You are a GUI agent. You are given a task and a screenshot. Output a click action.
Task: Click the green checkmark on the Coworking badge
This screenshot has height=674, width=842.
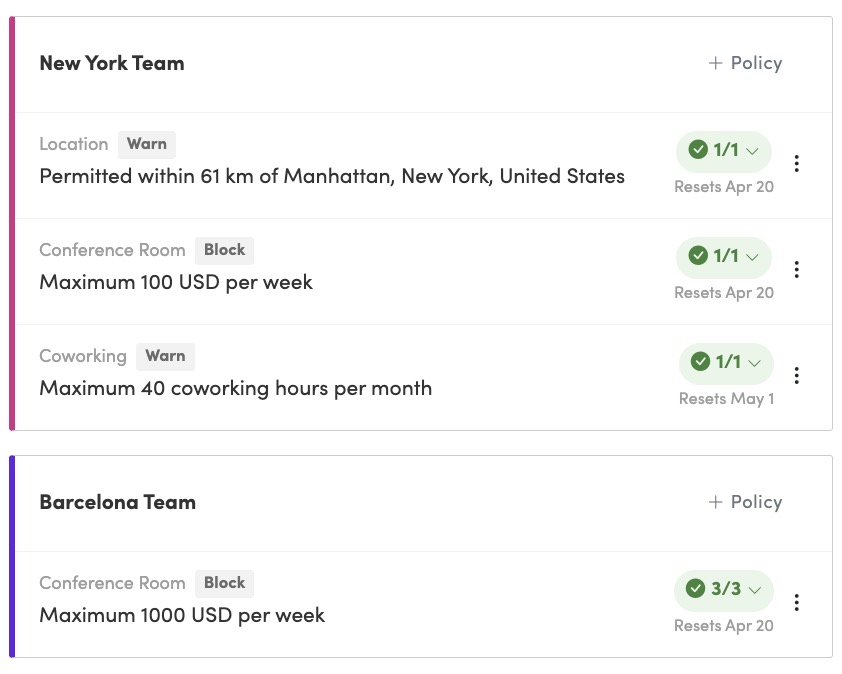click(x=701, y=362)
